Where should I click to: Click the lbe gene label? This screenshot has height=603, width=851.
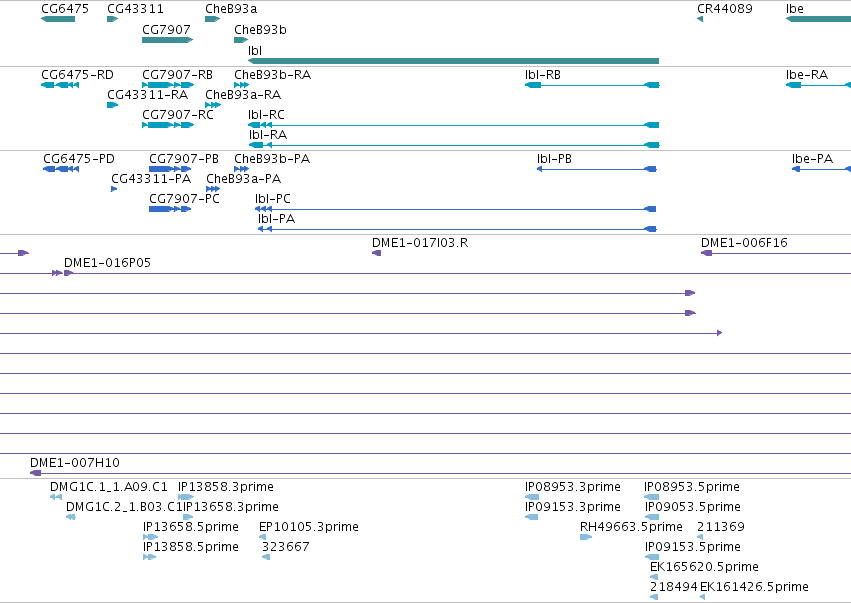click(x=795, y=9)
